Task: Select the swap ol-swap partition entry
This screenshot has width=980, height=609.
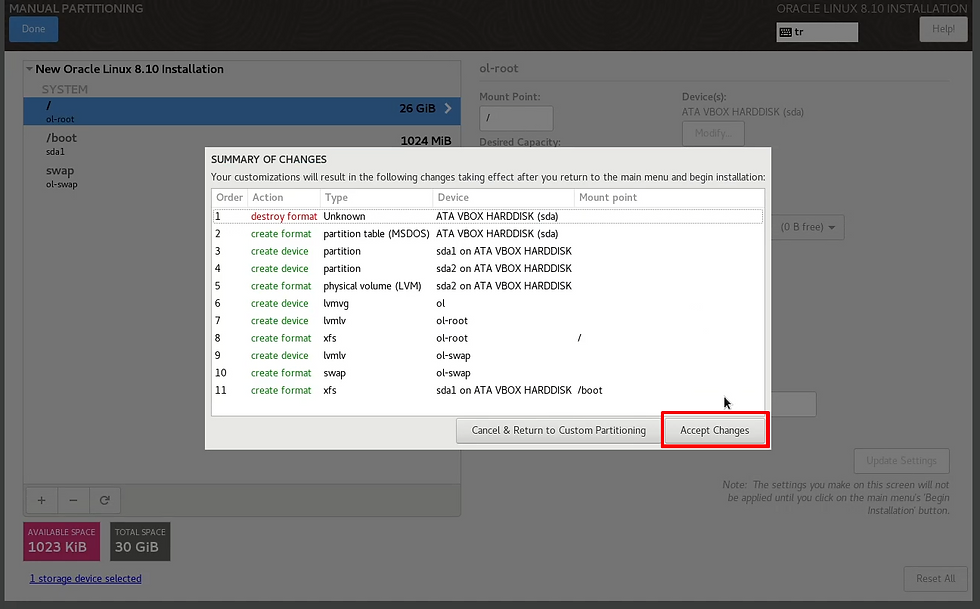Action: point(242,176)
